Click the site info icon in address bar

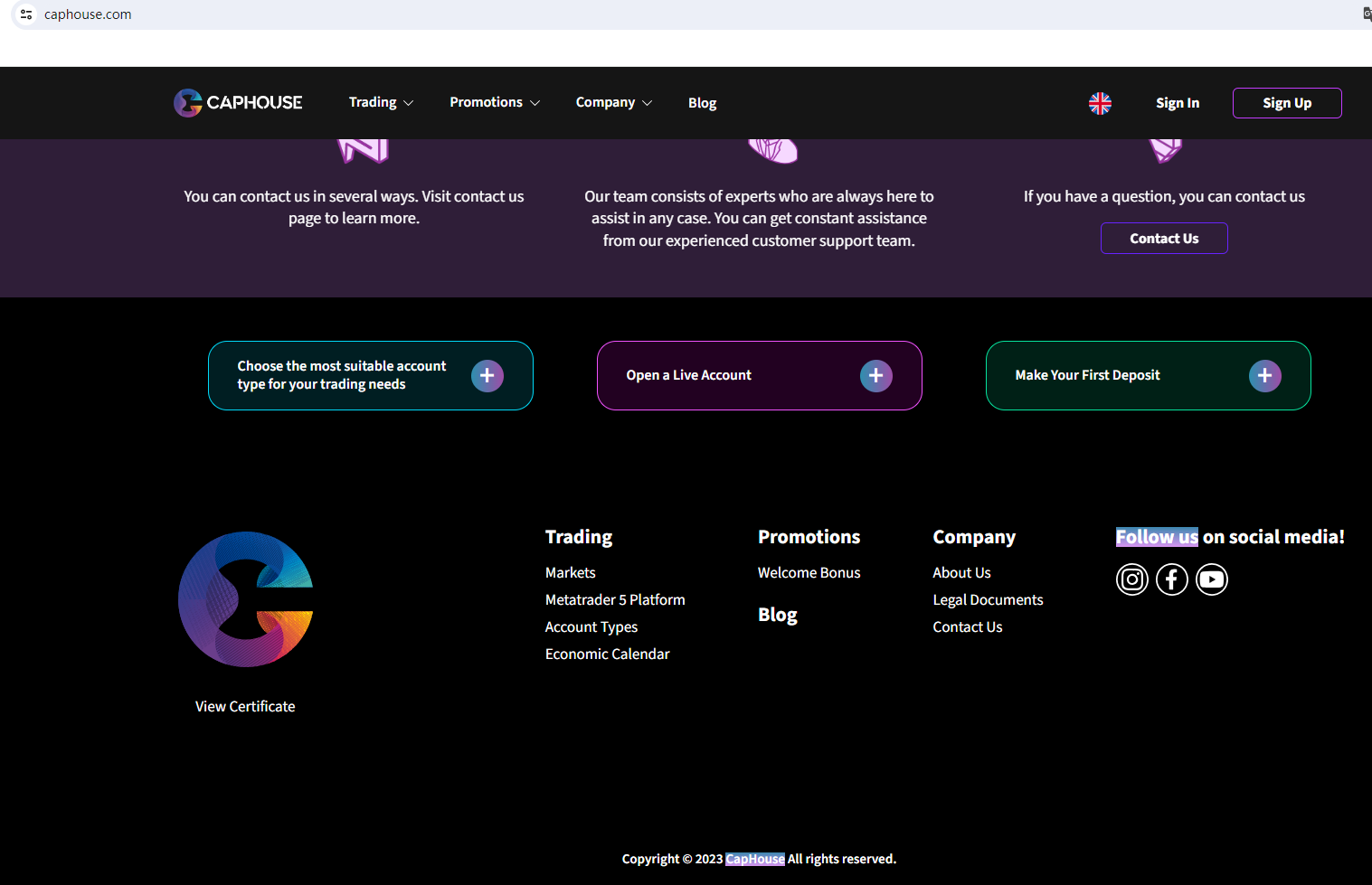click(x=26, y=14)
